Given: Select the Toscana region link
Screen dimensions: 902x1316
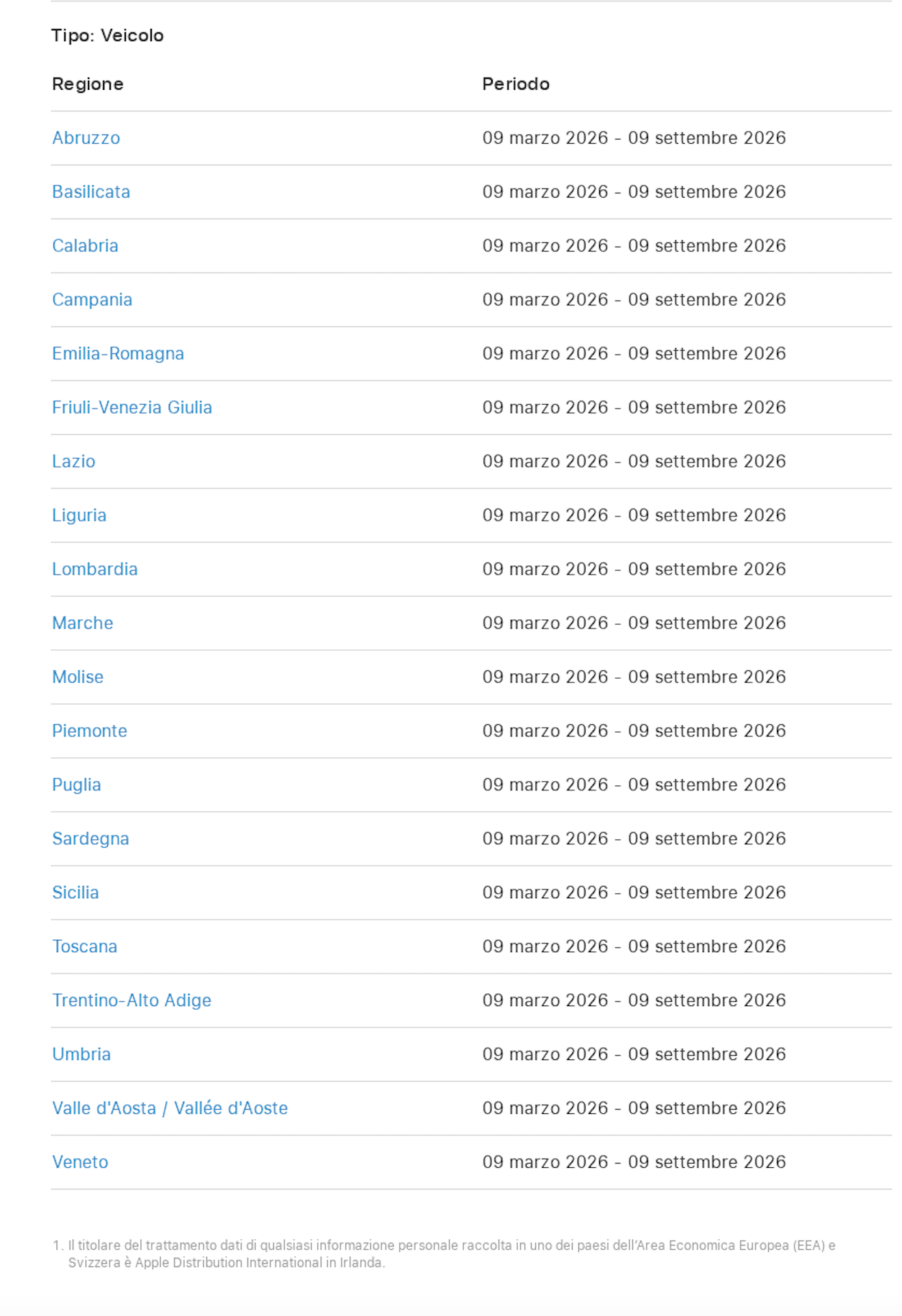Looking at the screenshot, I should click(84, 947).
